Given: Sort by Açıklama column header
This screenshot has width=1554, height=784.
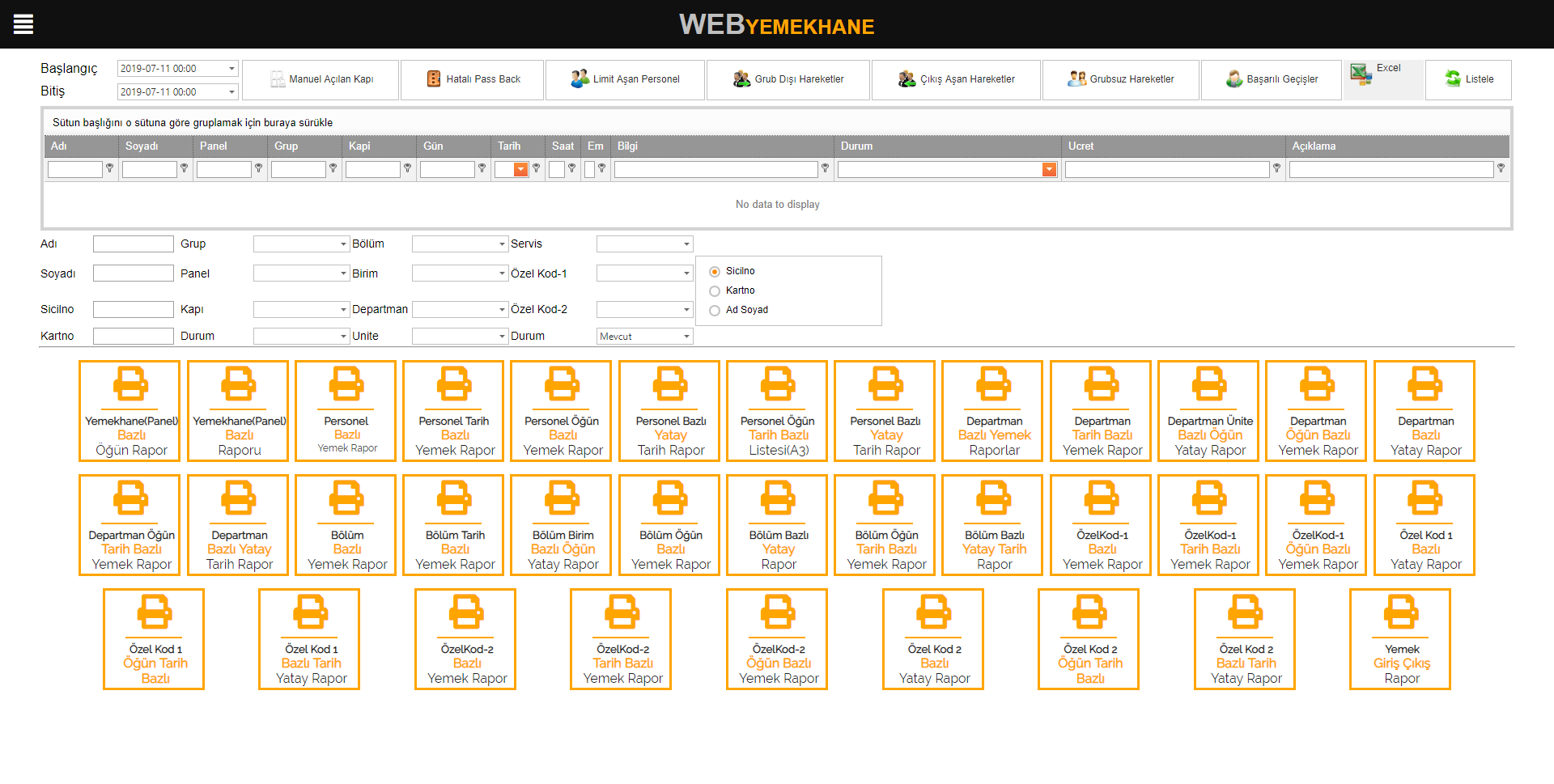Looking at the screenshot, I should [x=1397, y=146].
